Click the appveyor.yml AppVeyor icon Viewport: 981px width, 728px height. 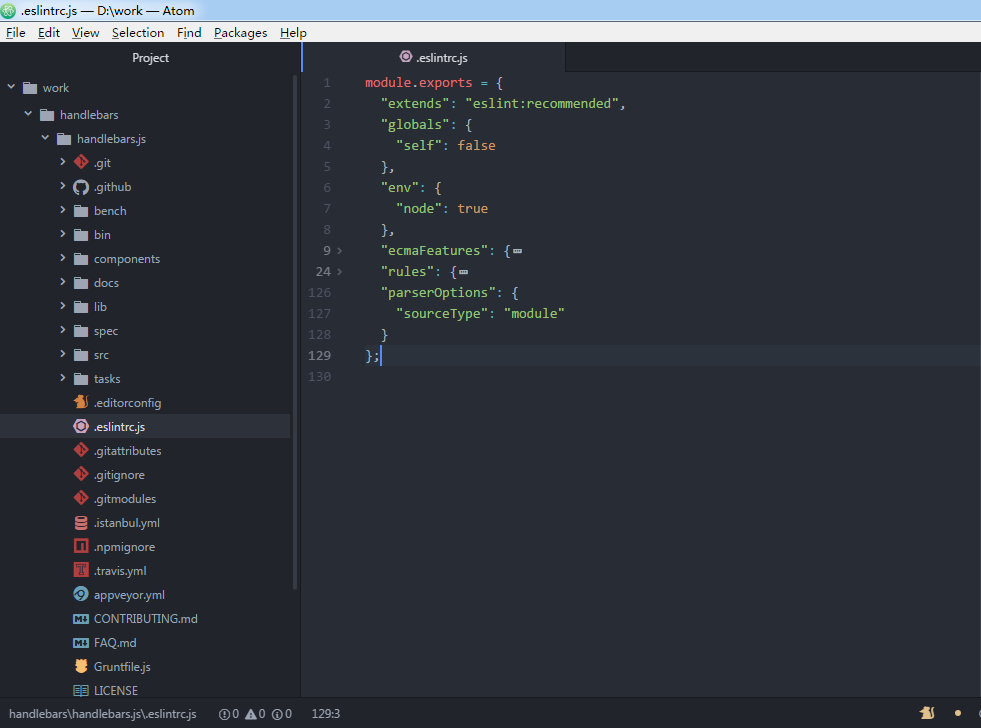coord(81,594)
